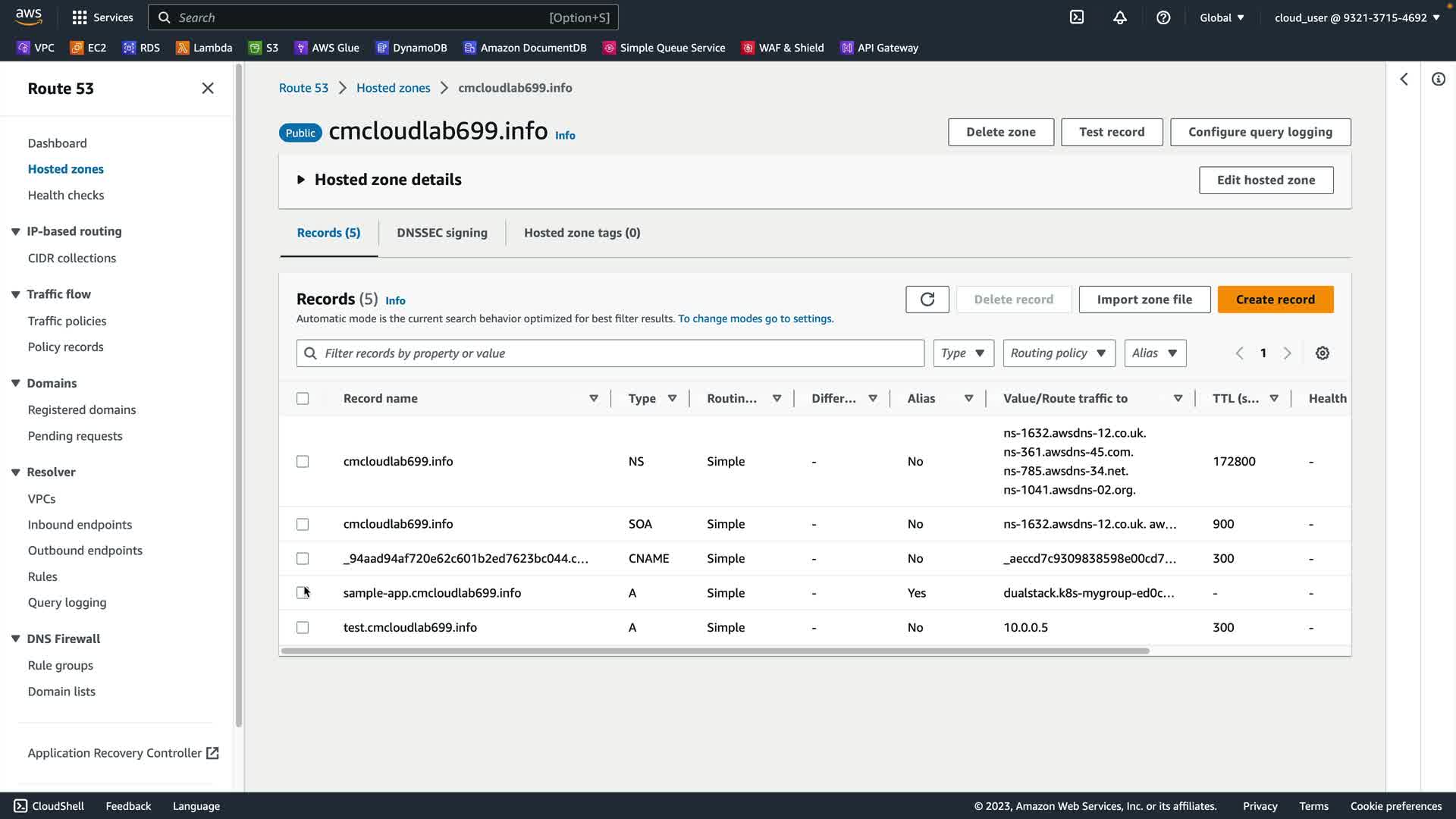Switch to the DNSSEC signing tab
The height and width of the screenshot is (819, 1456).
(x=441, y=233)
